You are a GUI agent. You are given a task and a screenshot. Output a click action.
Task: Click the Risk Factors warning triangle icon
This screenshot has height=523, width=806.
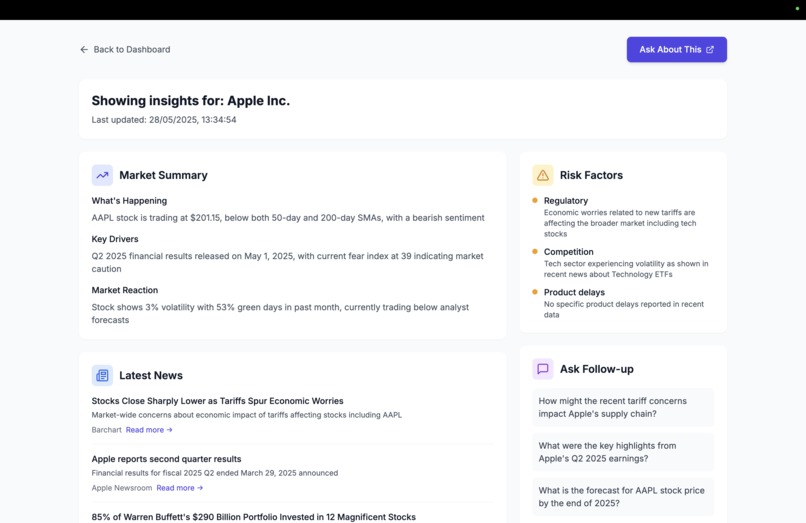click(x=543, y=175)
